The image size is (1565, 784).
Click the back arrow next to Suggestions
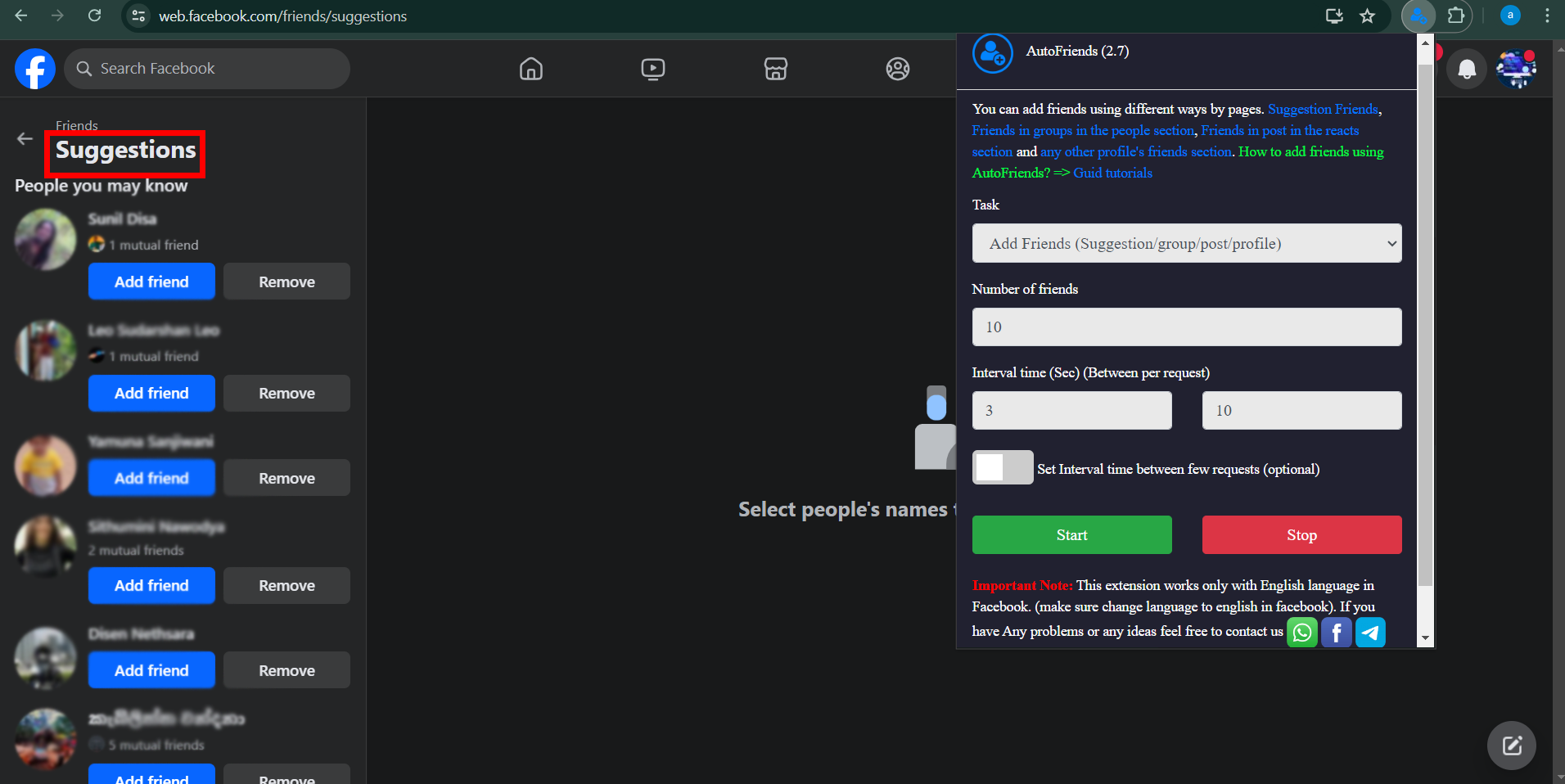(24, 138)
